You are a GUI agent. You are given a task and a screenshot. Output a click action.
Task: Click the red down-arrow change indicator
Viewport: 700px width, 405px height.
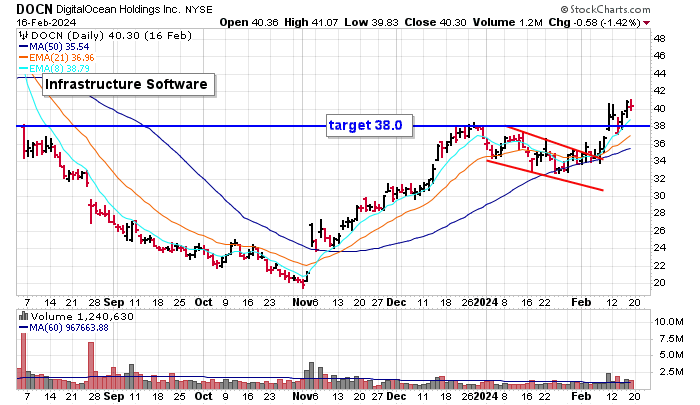[646, 23]
